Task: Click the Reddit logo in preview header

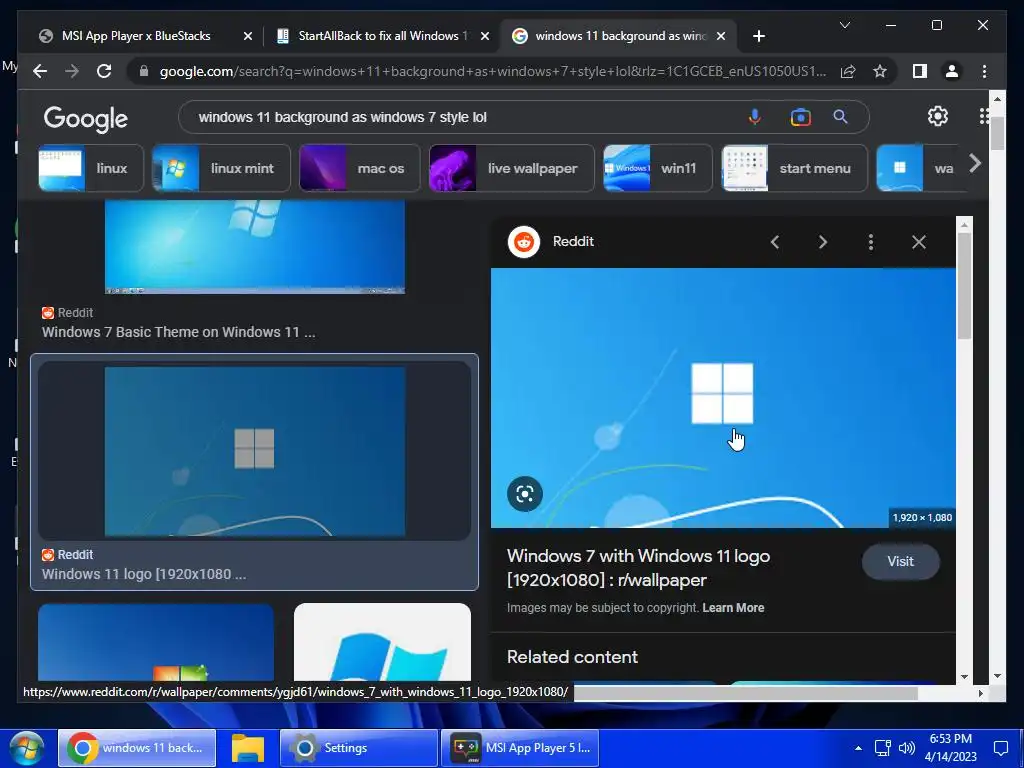Action: pyautogui.click(x=524, y=242)
